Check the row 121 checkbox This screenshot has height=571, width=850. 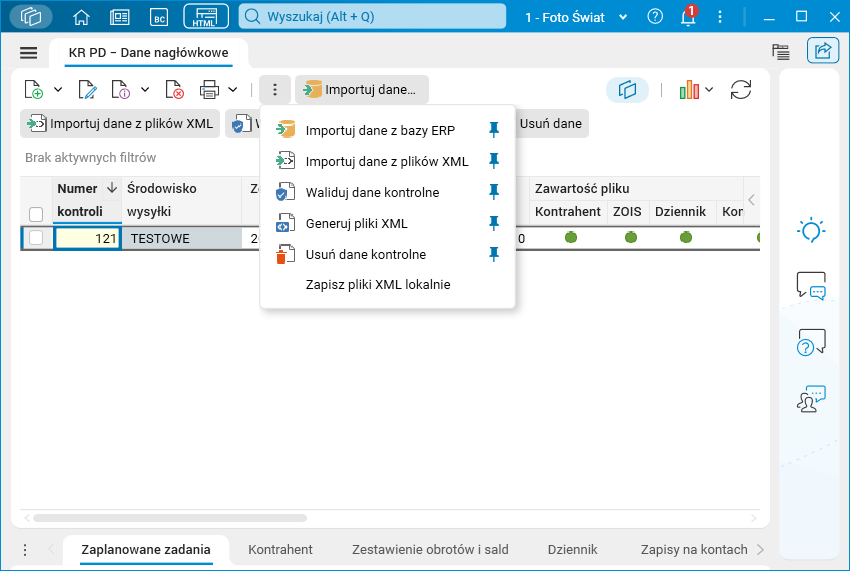click(36, 238)
